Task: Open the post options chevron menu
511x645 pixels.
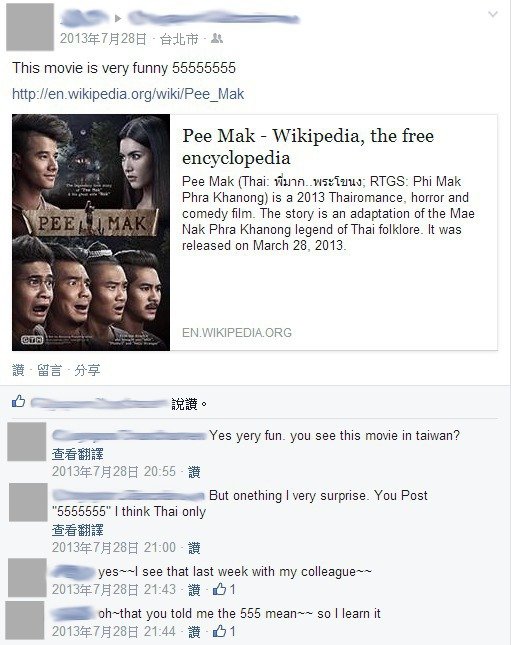Action: [x=492, y=15]
